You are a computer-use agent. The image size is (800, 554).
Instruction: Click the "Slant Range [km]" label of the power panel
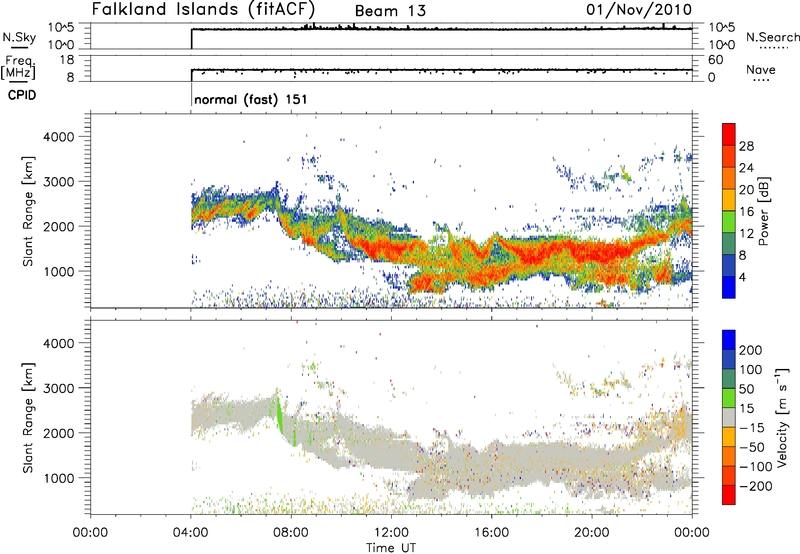click(28, 211)
